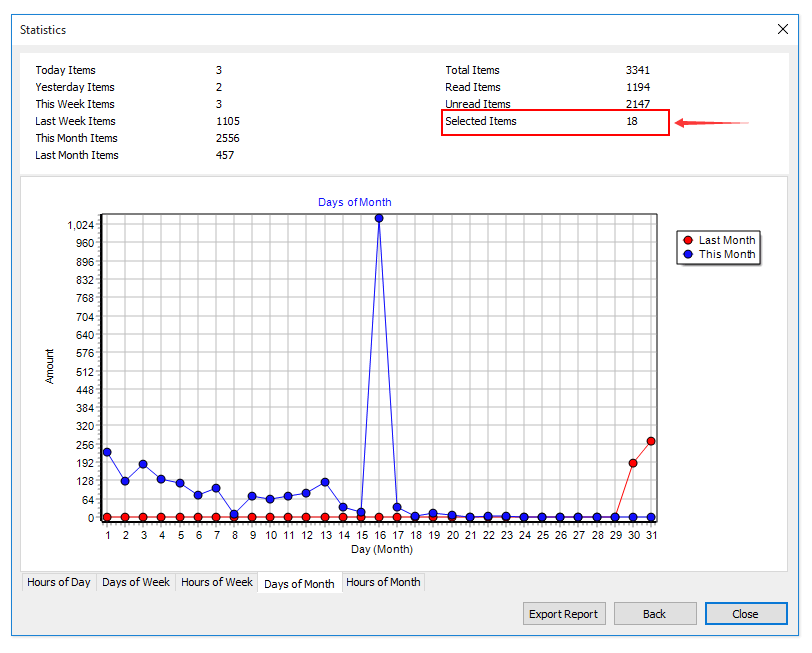Switch to the Hours of Day tab
The image size is (812, 653).
(x=59, y=582)
